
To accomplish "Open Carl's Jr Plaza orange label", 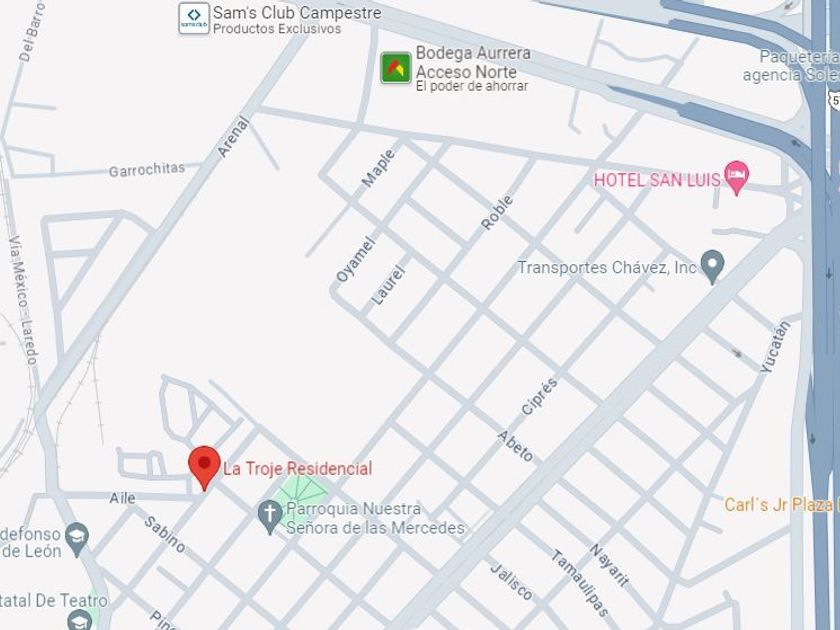I will pos(782,505).
